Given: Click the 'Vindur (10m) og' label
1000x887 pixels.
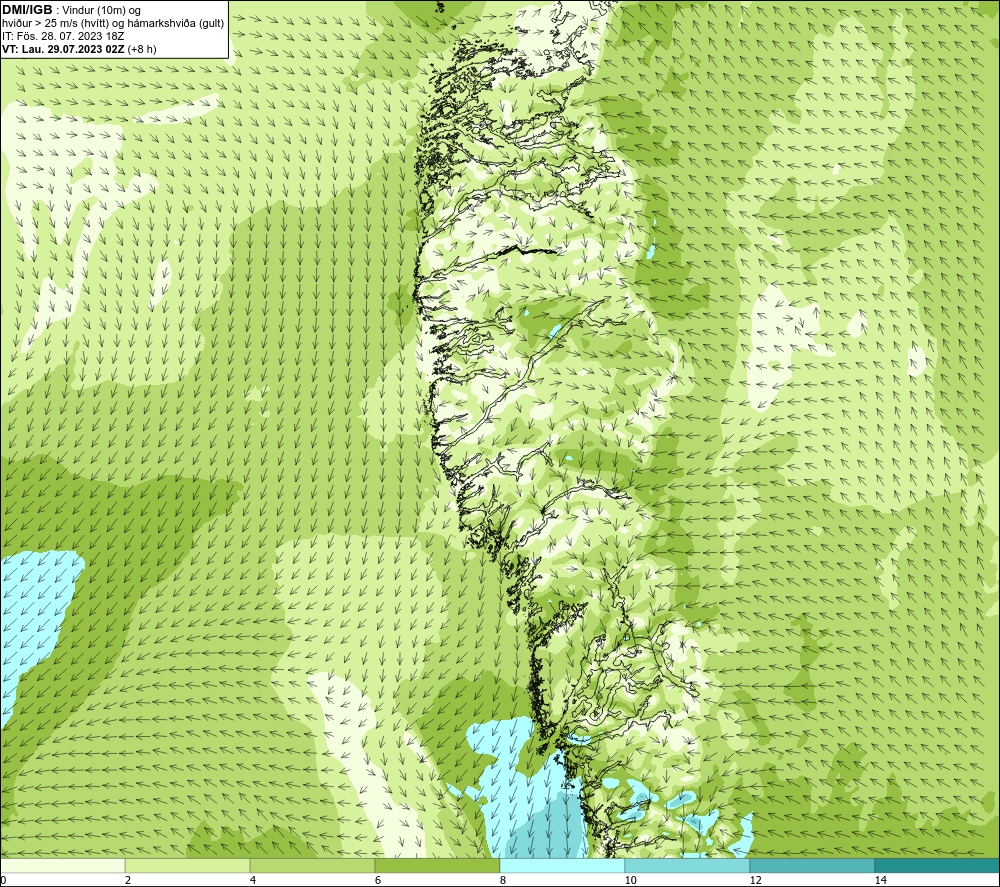Looking at the screenshot, I should pos(101,10).
